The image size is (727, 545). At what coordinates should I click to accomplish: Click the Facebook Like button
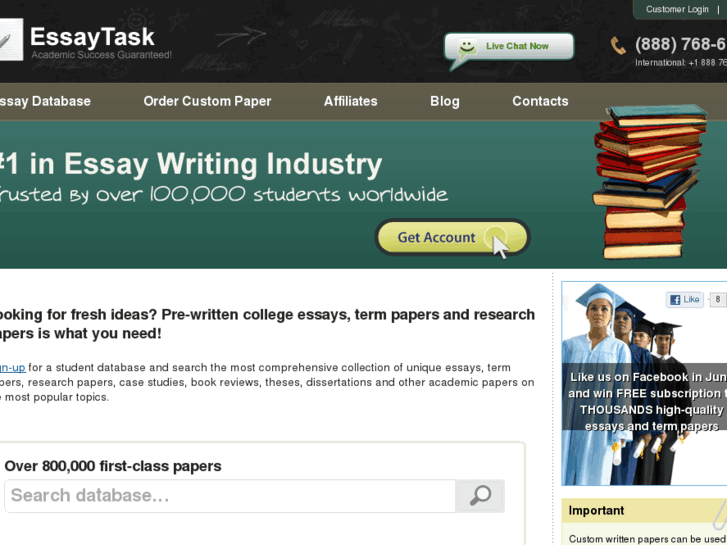click(x=685, y=300)
